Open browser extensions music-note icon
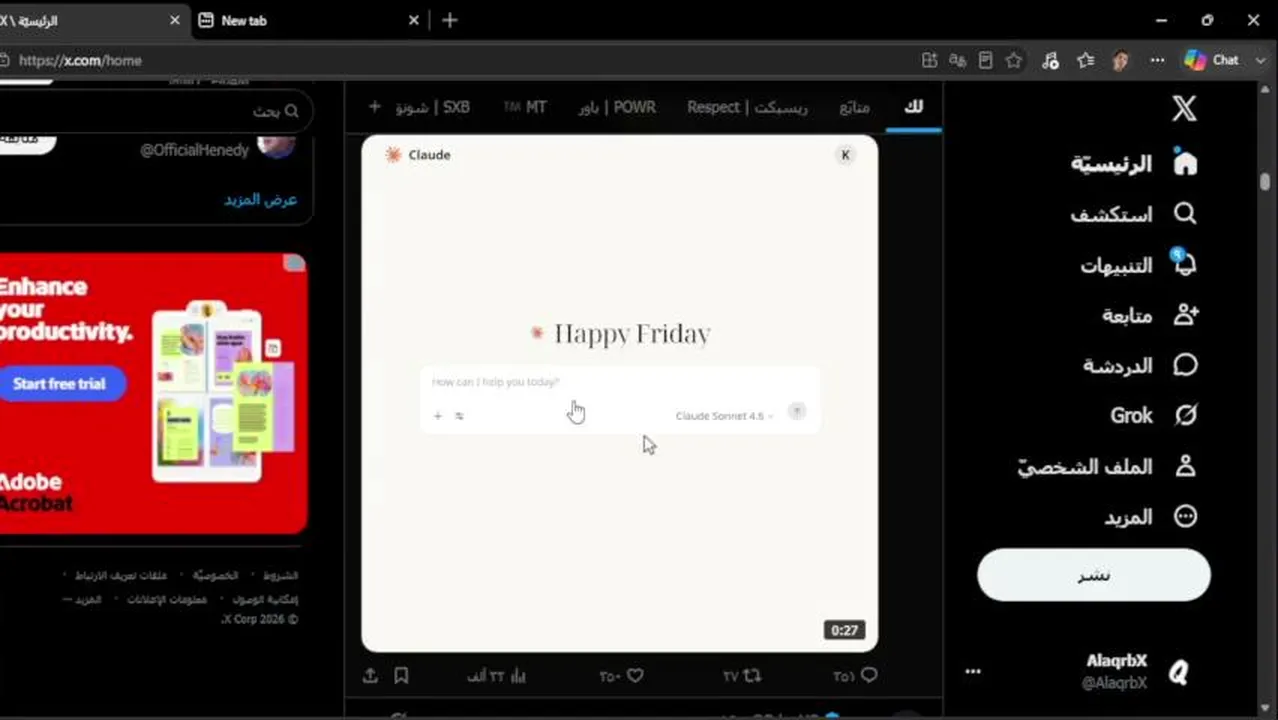 1050,60
